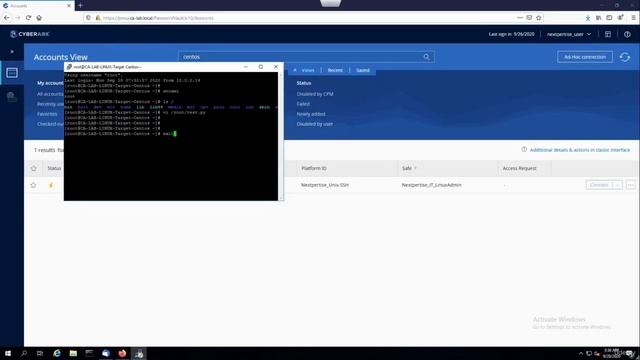Click the lightning status icon in row

(51, 185)
